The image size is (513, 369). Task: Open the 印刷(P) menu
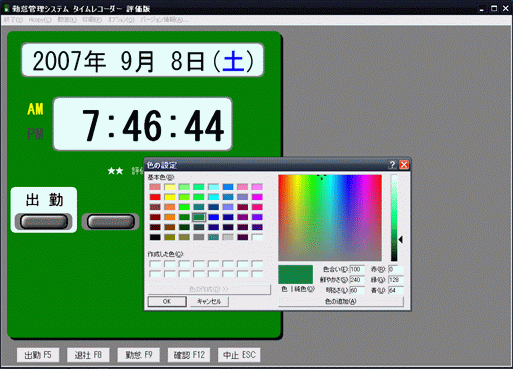point(92,20)
